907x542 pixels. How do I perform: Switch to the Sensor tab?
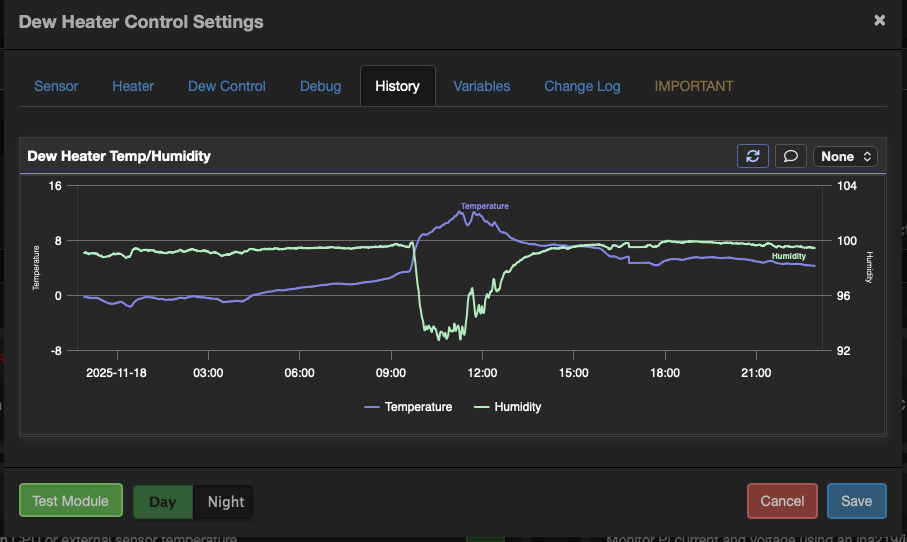(x=56, y=86)
